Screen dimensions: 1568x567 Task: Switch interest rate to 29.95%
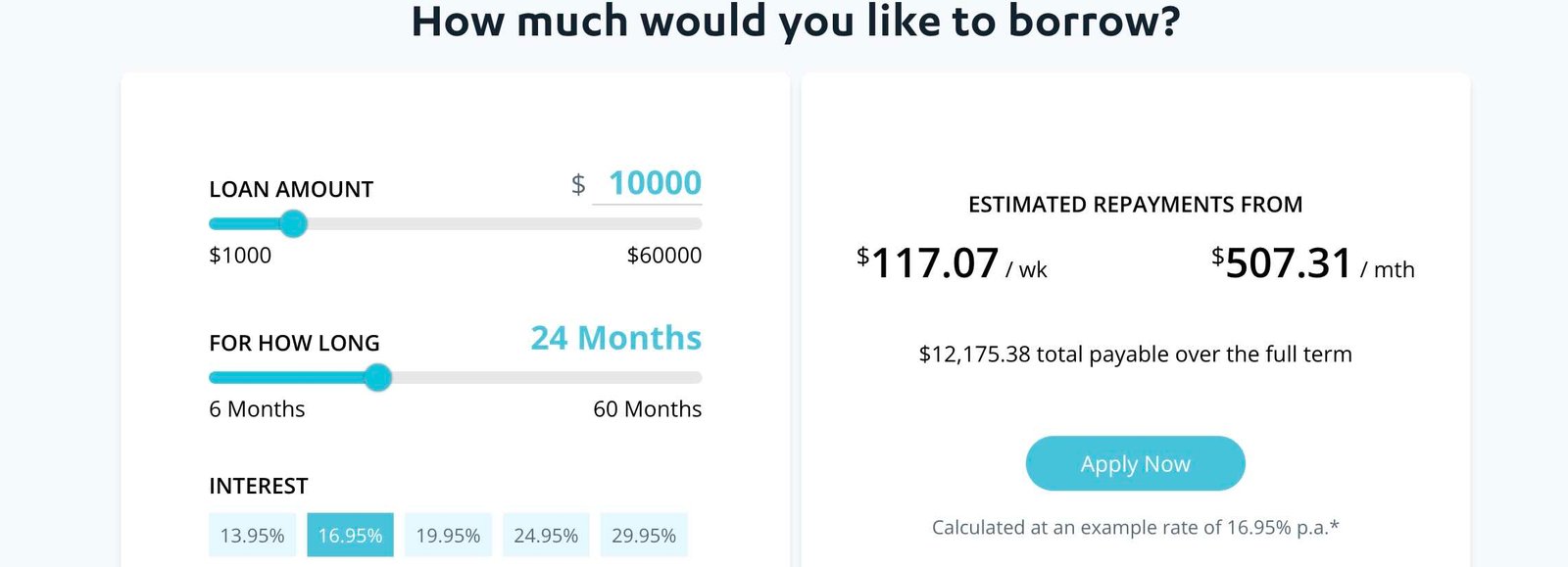644,536
